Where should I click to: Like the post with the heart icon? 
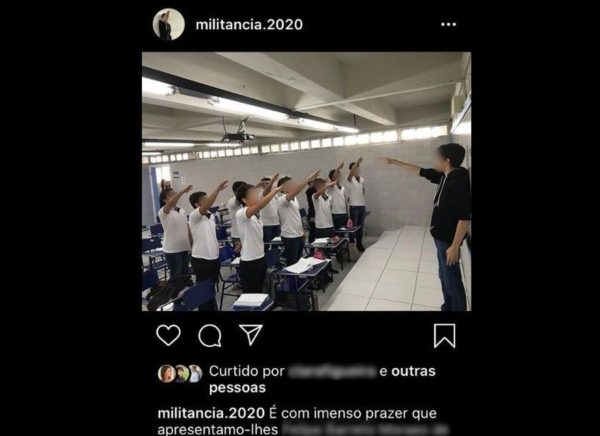168,335
